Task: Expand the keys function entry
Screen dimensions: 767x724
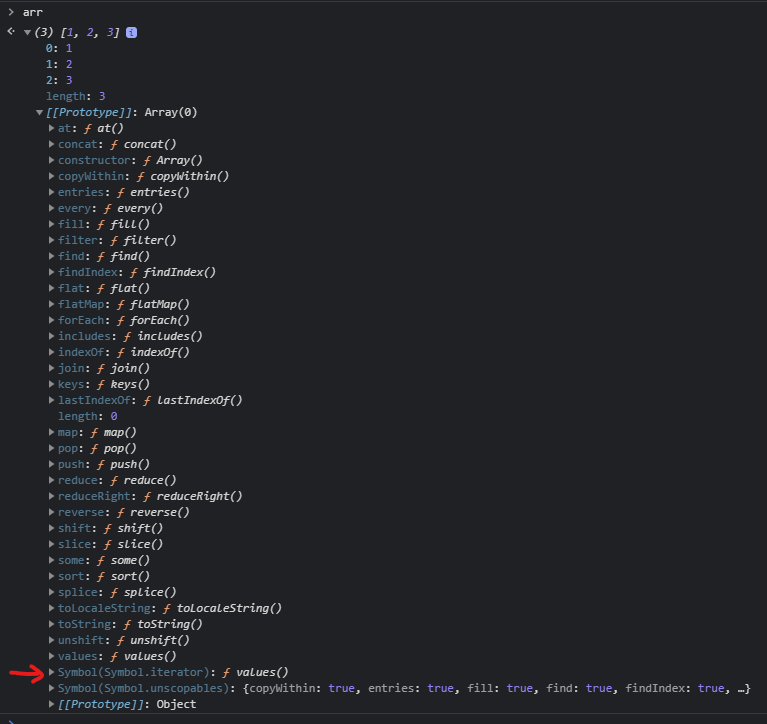Action: tap(51, 385)
